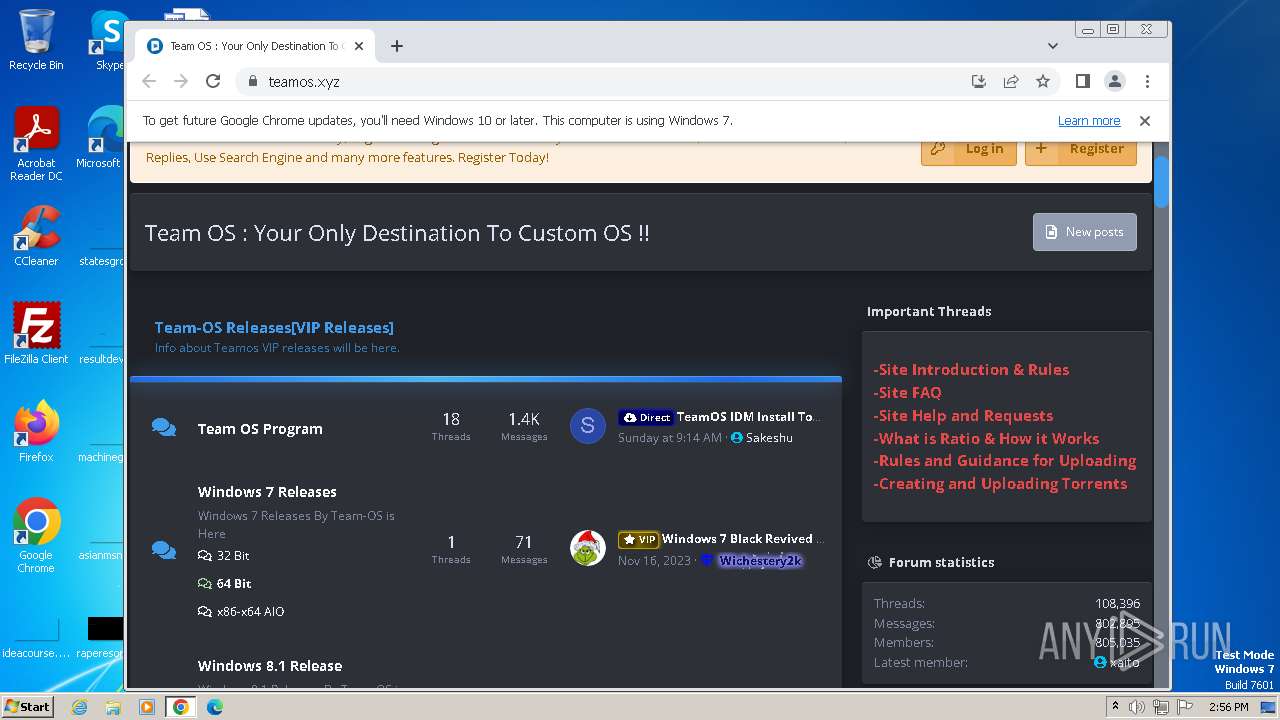Viewport: 1280px width, 720px height.
Task: Switch to Chrome taskbar button
Action: [181, 707]
